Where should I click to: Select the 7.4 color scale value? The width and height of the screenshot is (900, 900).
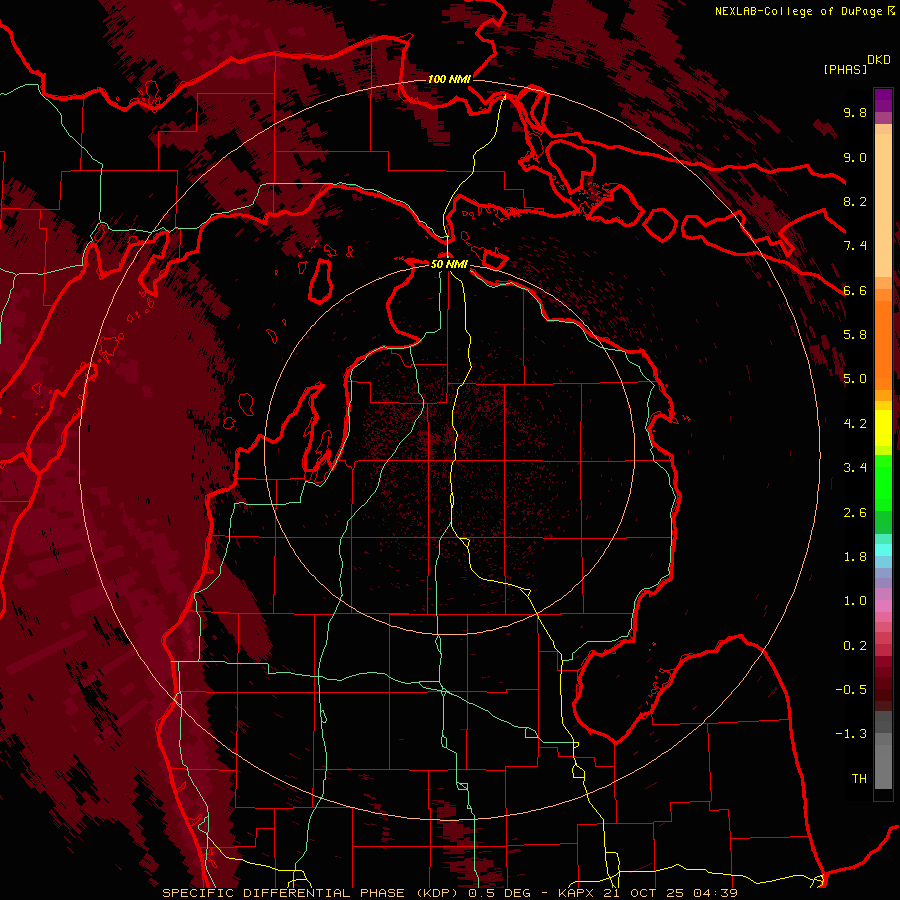(855, 246)
